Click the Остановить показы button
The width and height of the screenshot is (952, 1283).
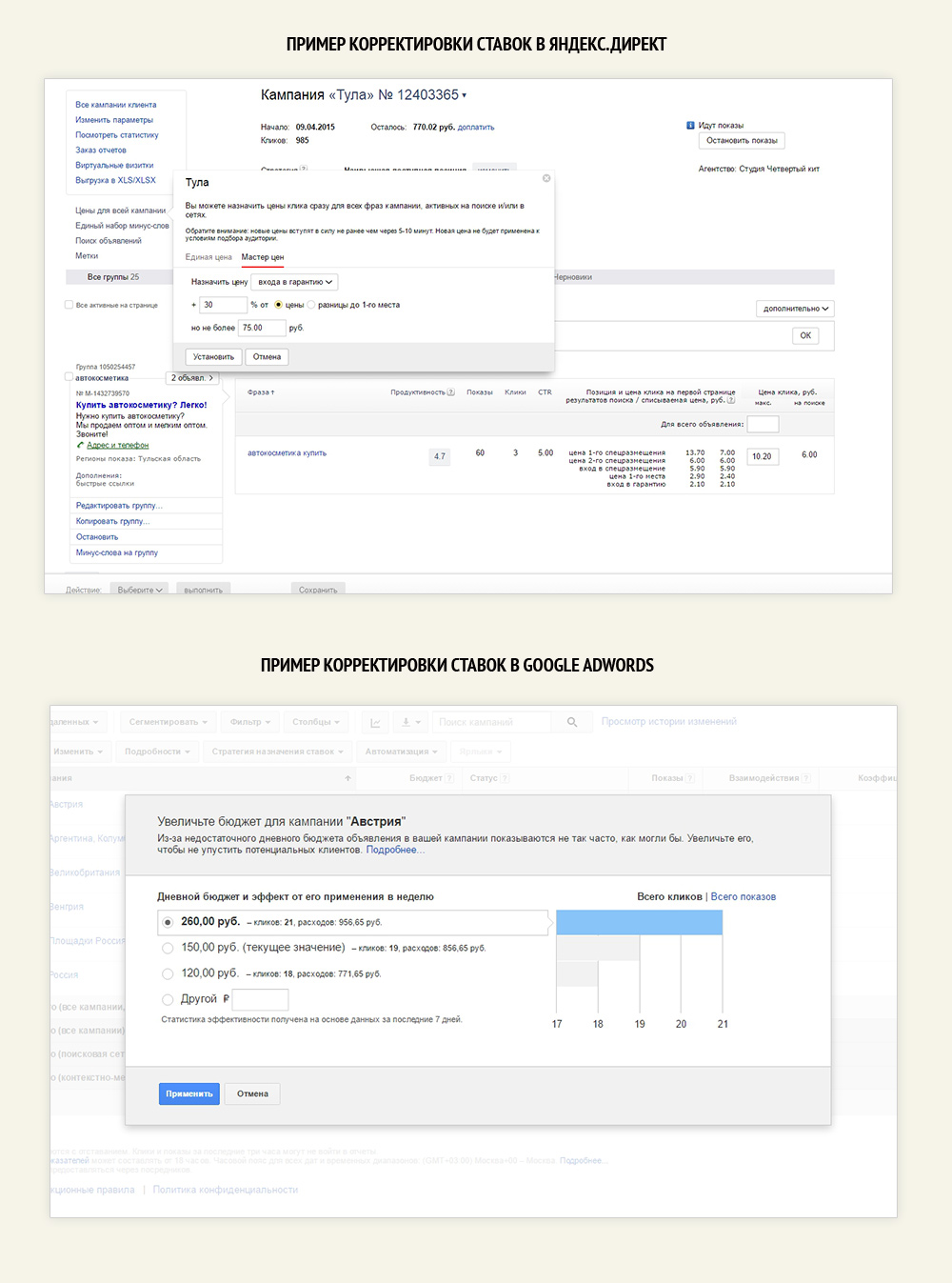pyautogui.click(x=742, y=141)
